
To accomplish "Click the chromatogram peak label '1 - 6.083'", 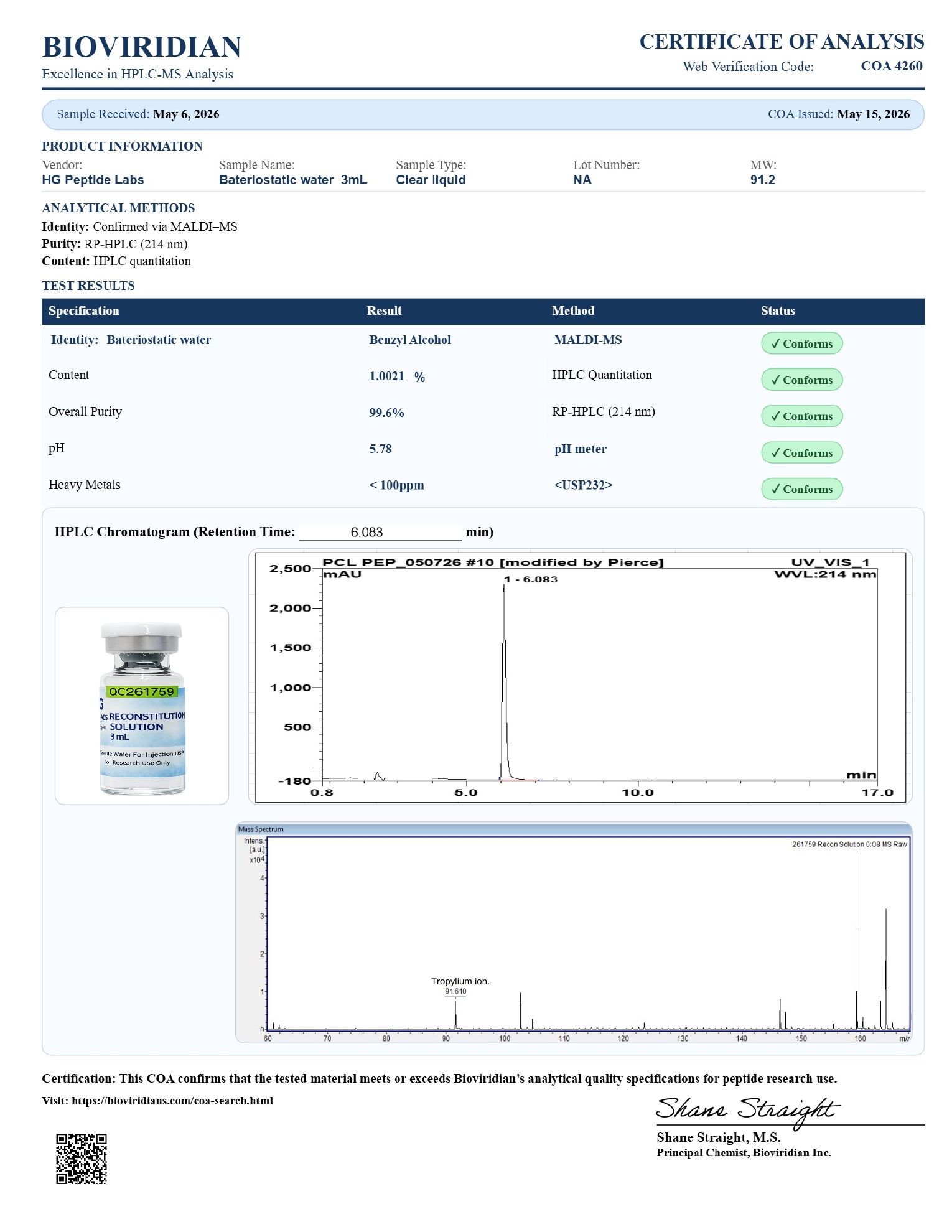I will coord(531,579).
